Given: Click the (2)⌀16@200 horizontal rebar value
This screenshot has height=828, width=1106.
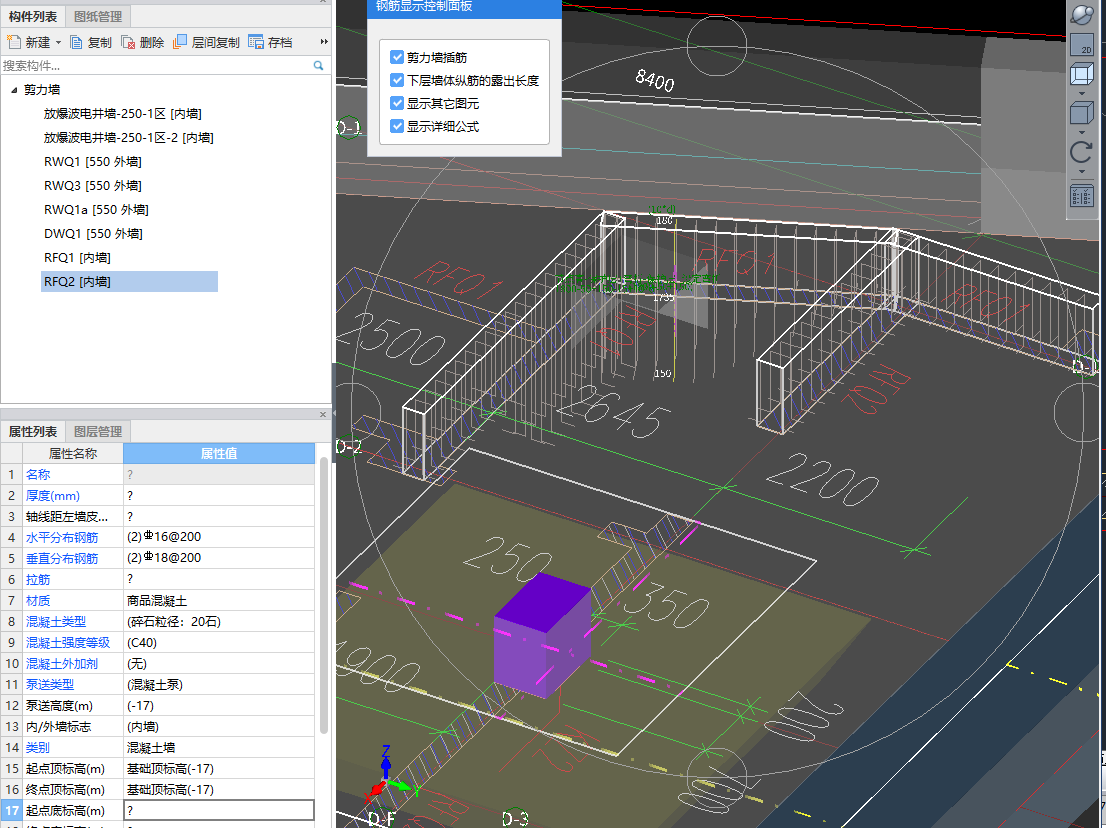Looking at the screenshot, I should [x=219, y=537].
